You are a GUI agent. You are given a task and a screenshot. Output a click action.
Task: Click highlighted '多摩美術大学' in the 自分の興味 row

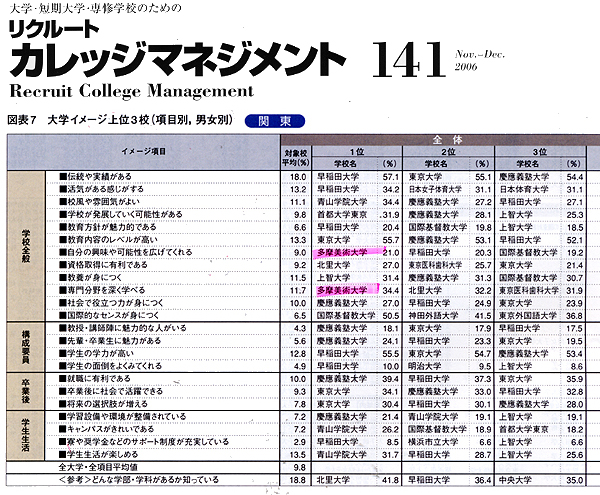pos(342,252)
